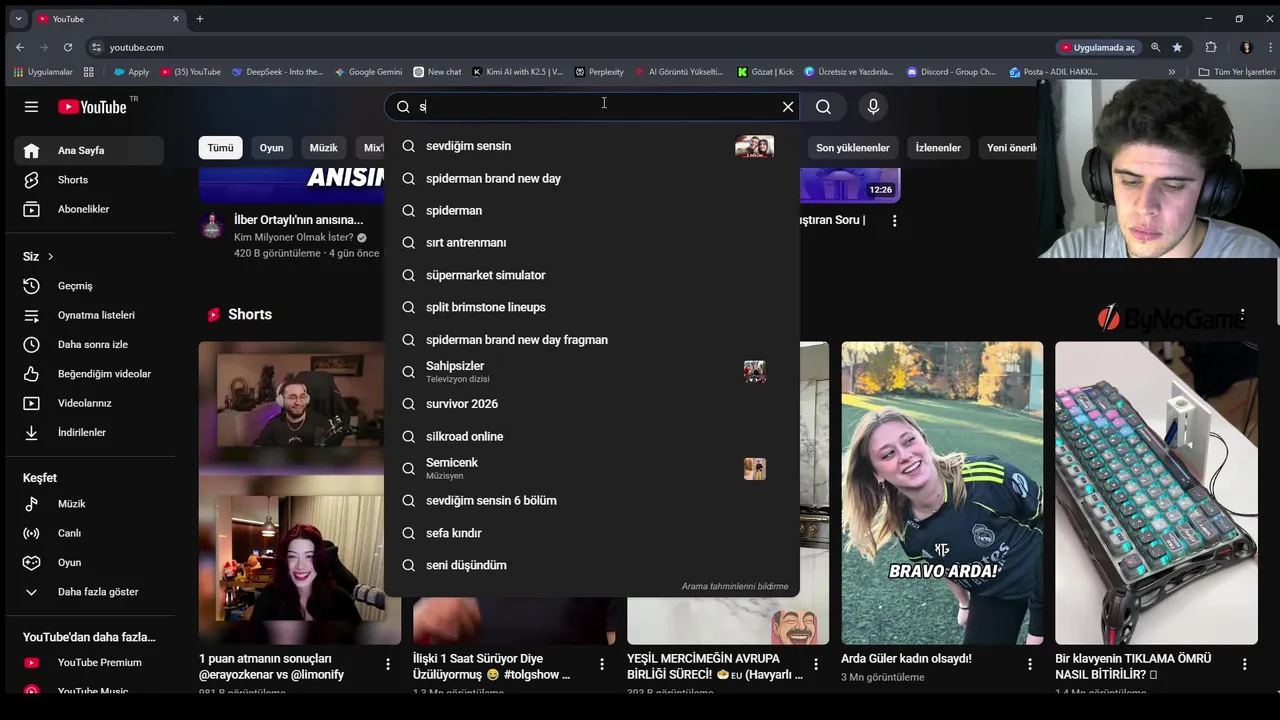Open Oyun under Keşfet
Image resolution: width=1280 pixels, height=720 pixels.
tap(89, 562)
